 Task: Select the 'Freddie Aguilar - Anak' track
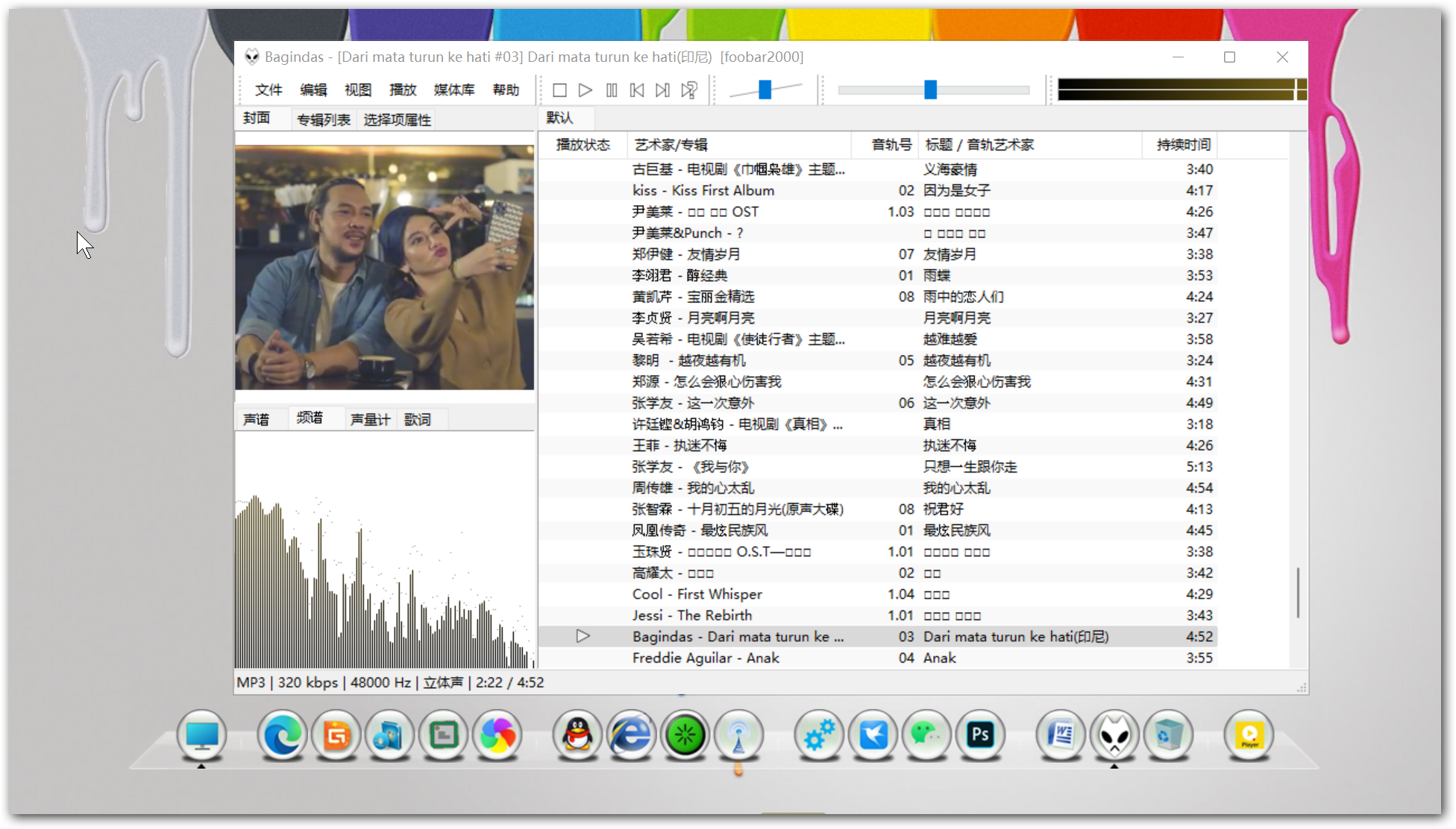click(879, 658)
